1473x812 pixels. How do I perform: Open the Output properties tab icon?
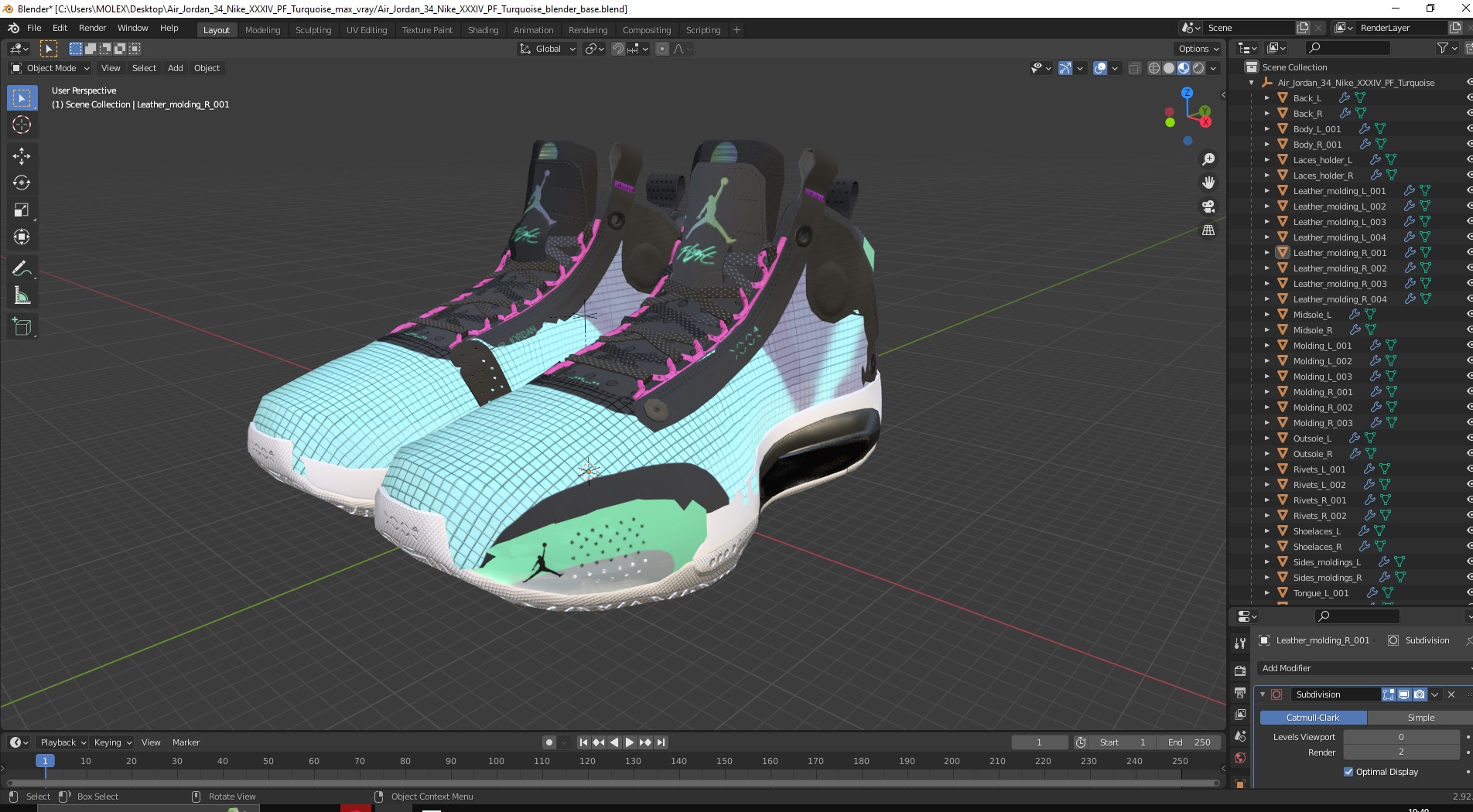[x=1240, y=692]
